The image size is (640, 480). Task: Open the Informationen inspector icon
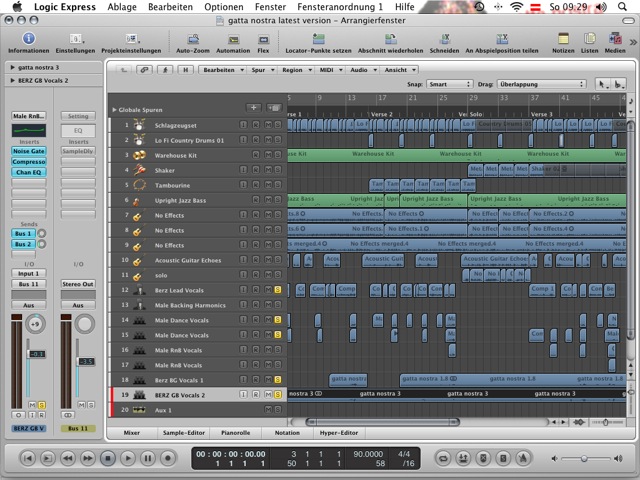[28, 39]
